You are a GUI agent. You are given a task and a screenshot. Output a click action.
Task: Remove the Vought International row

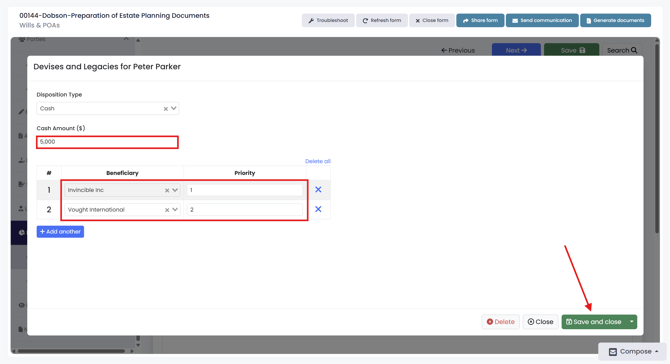(x=318, y=209)
